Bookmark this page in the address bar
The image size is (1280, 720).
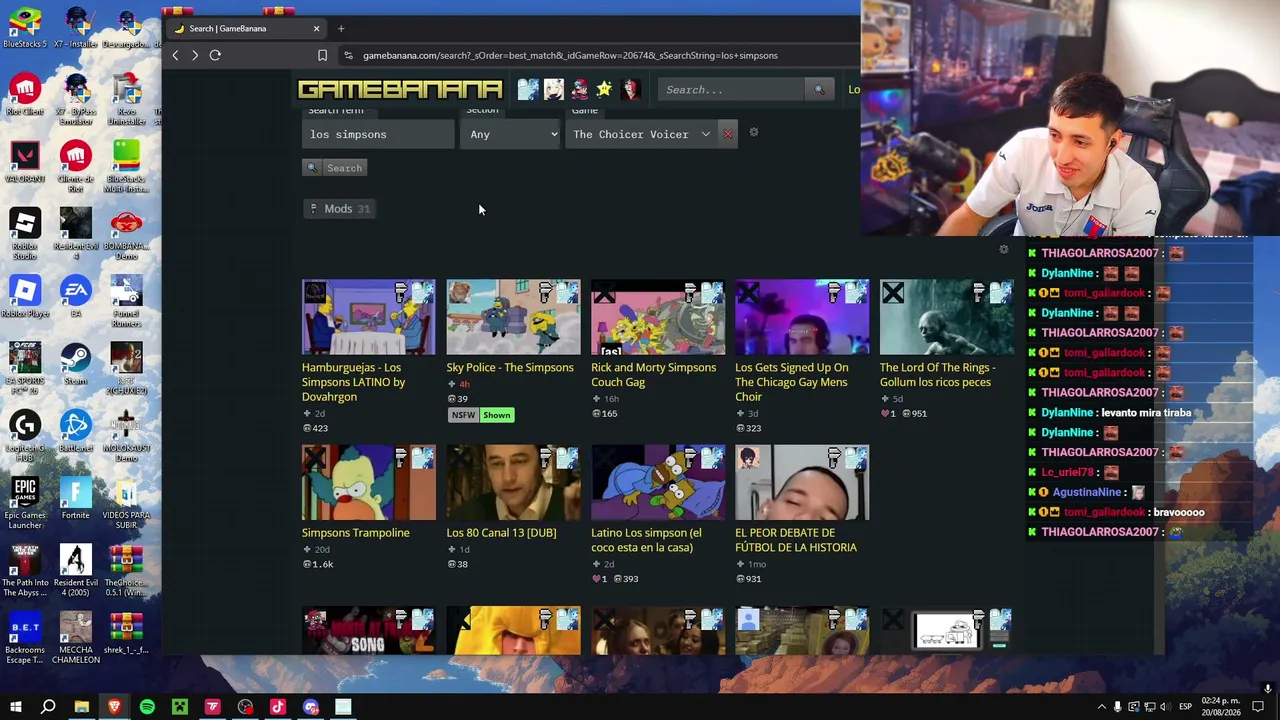322,55
